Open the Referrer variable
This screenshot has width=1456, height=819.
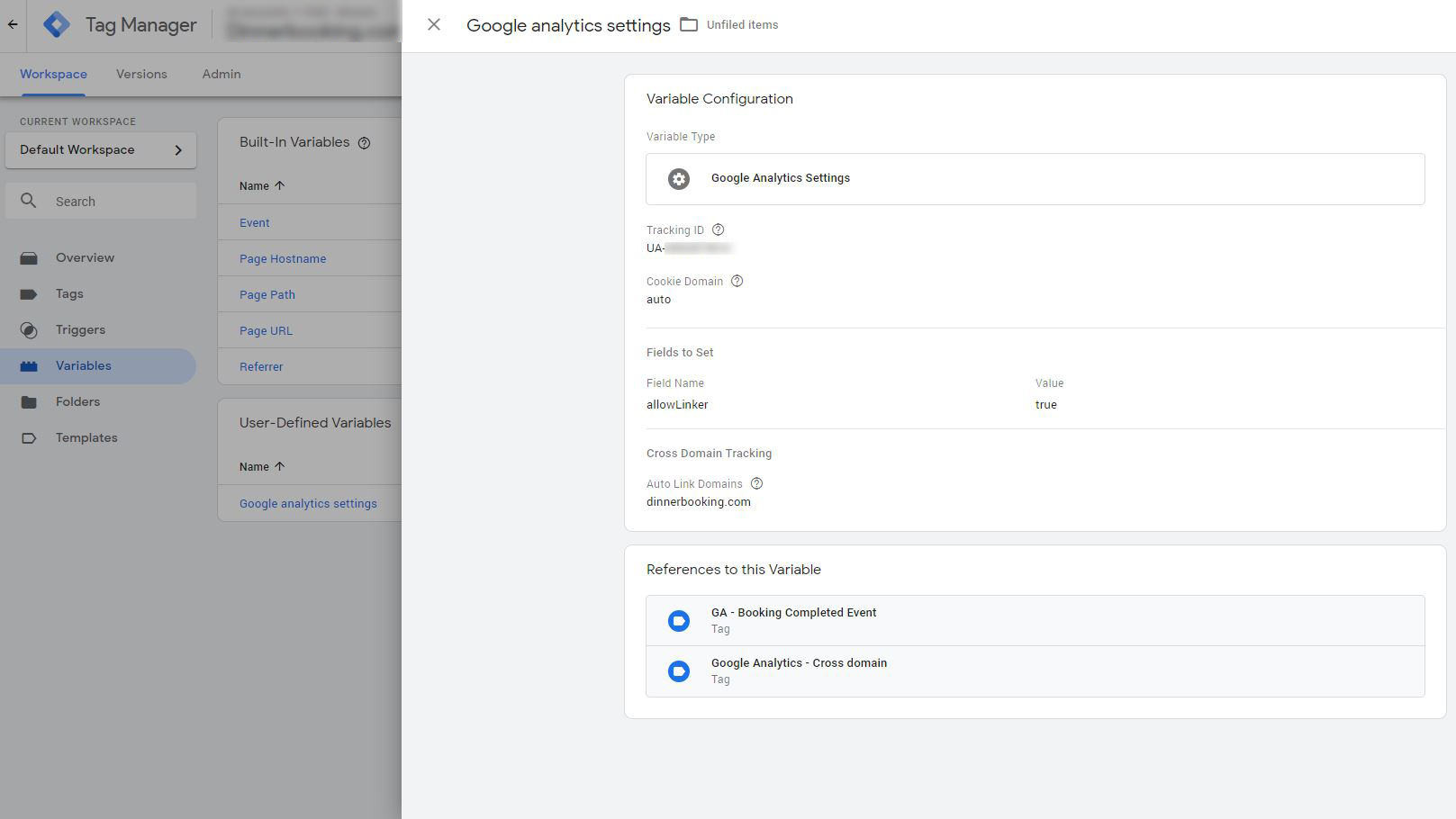point(261,366)
